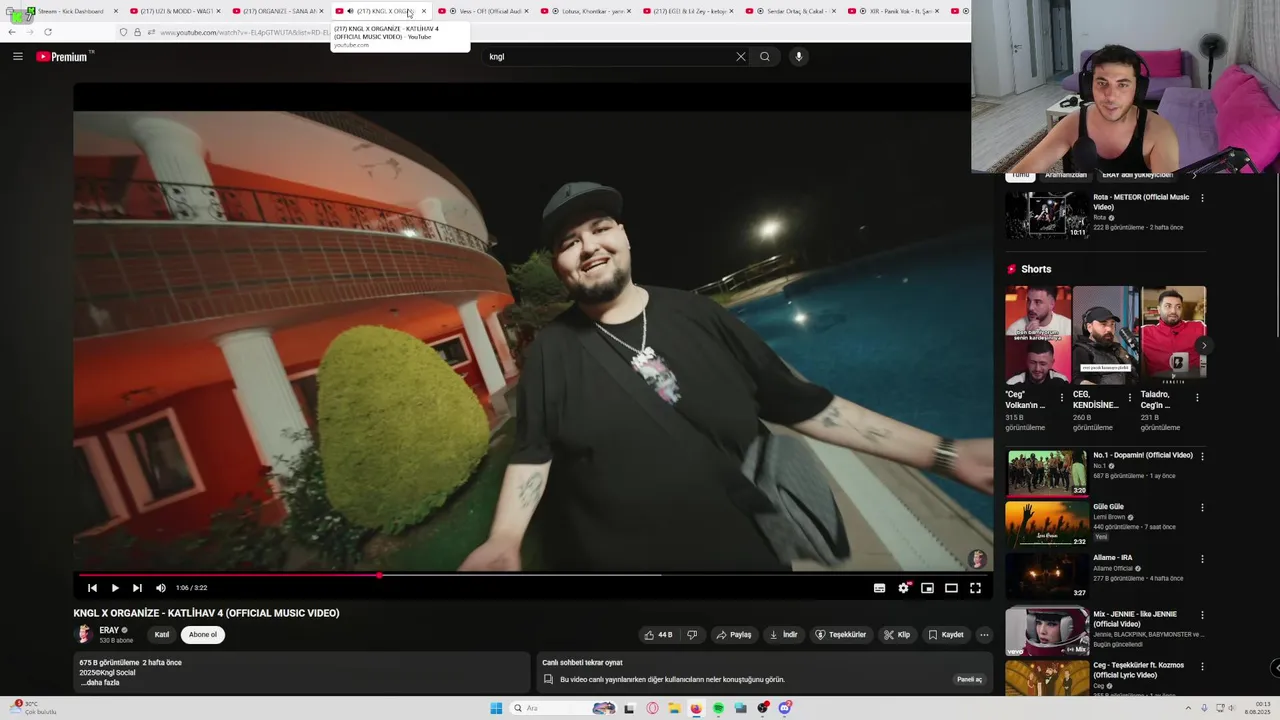Image resolution: width=1280 pixels, height=720 pixels.
Task: Switch to the Lotusx, Khontkar tab
Action: 588,11
